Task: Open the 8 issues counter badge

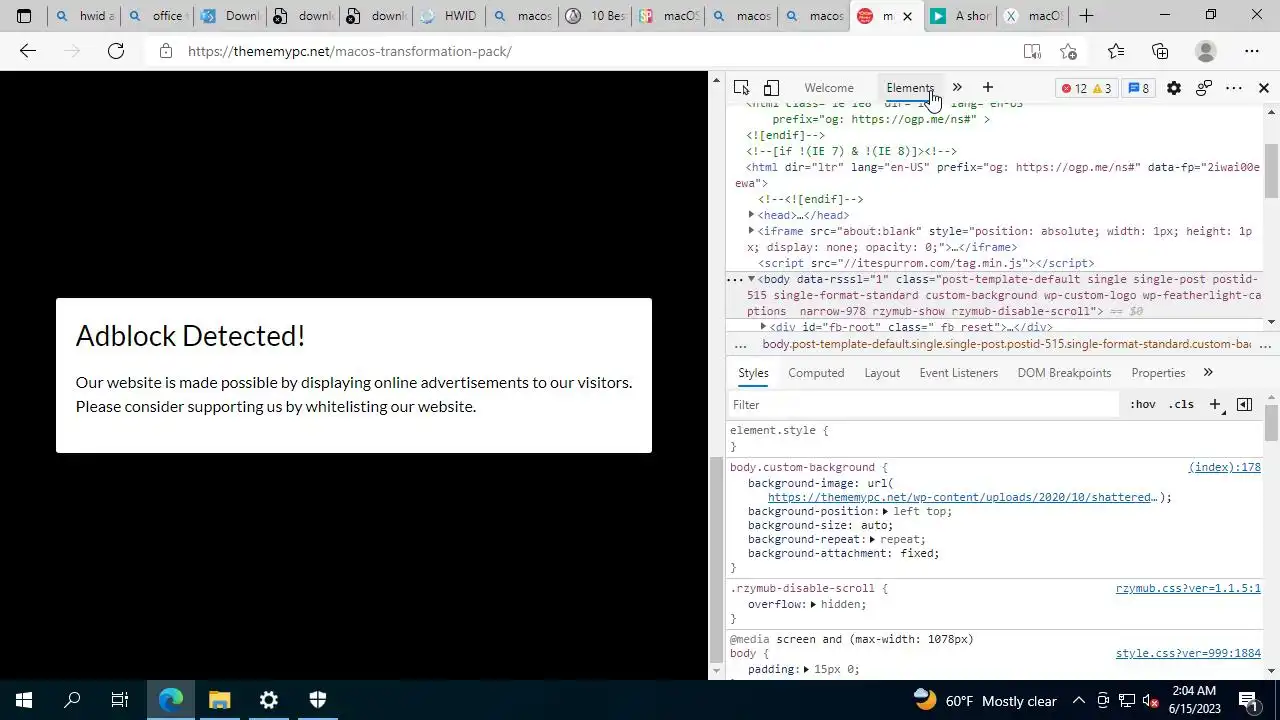Action: (x=1138, y=88)
